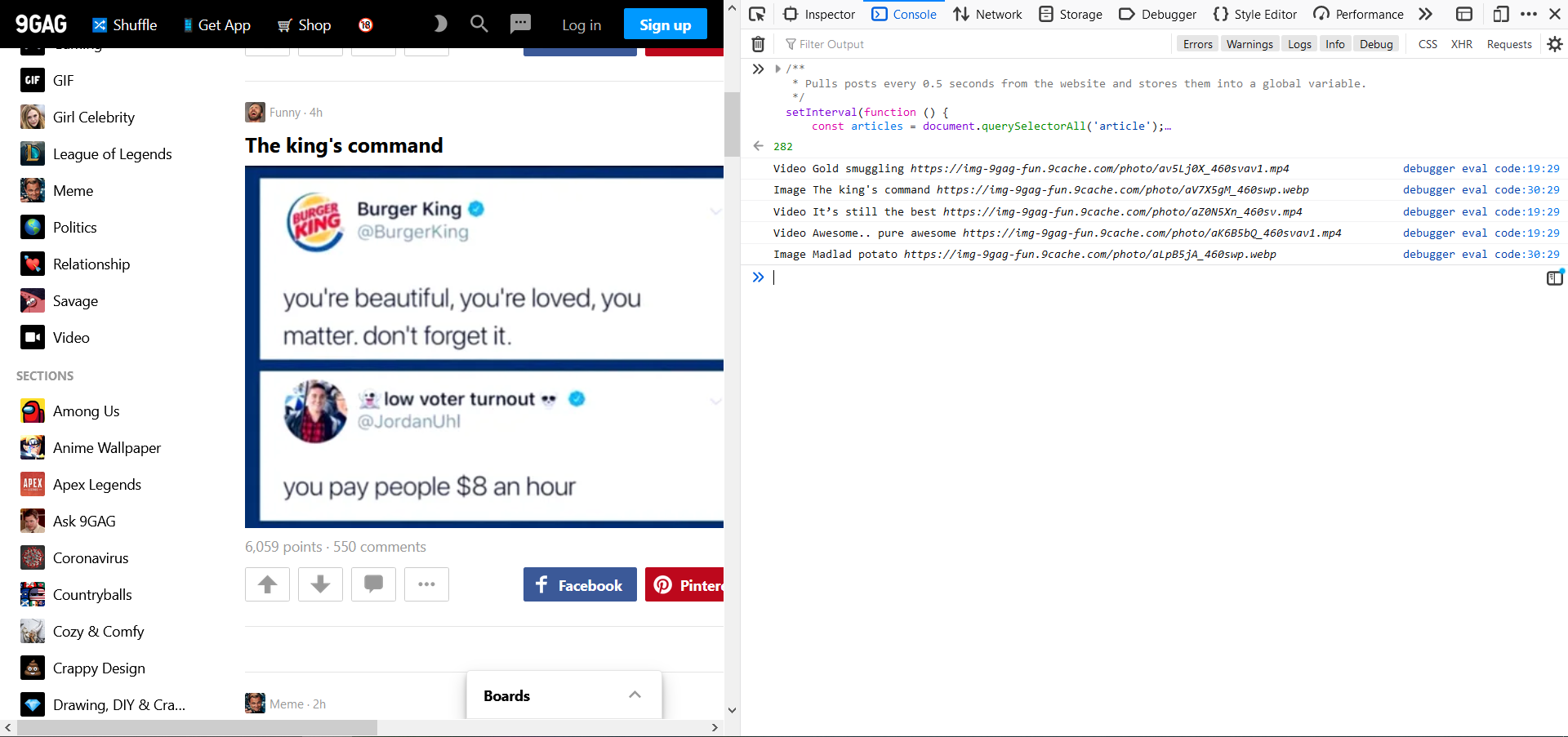Open the 550 comments link

tap(380, 547)
